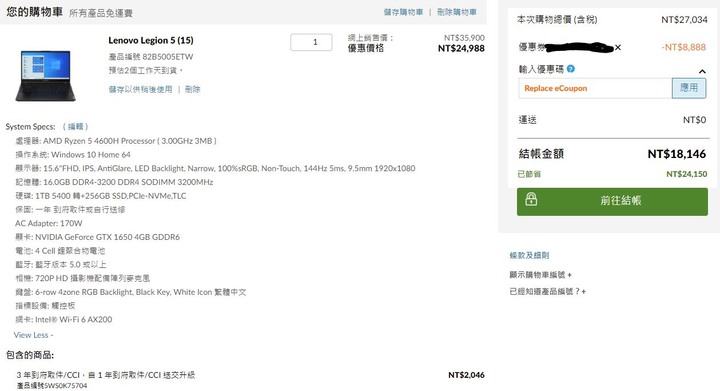Viewport: 720px width, 391px height.
Task: Change the quantity field showing 1
Action: pyautogui.click(x=311, y=42)
